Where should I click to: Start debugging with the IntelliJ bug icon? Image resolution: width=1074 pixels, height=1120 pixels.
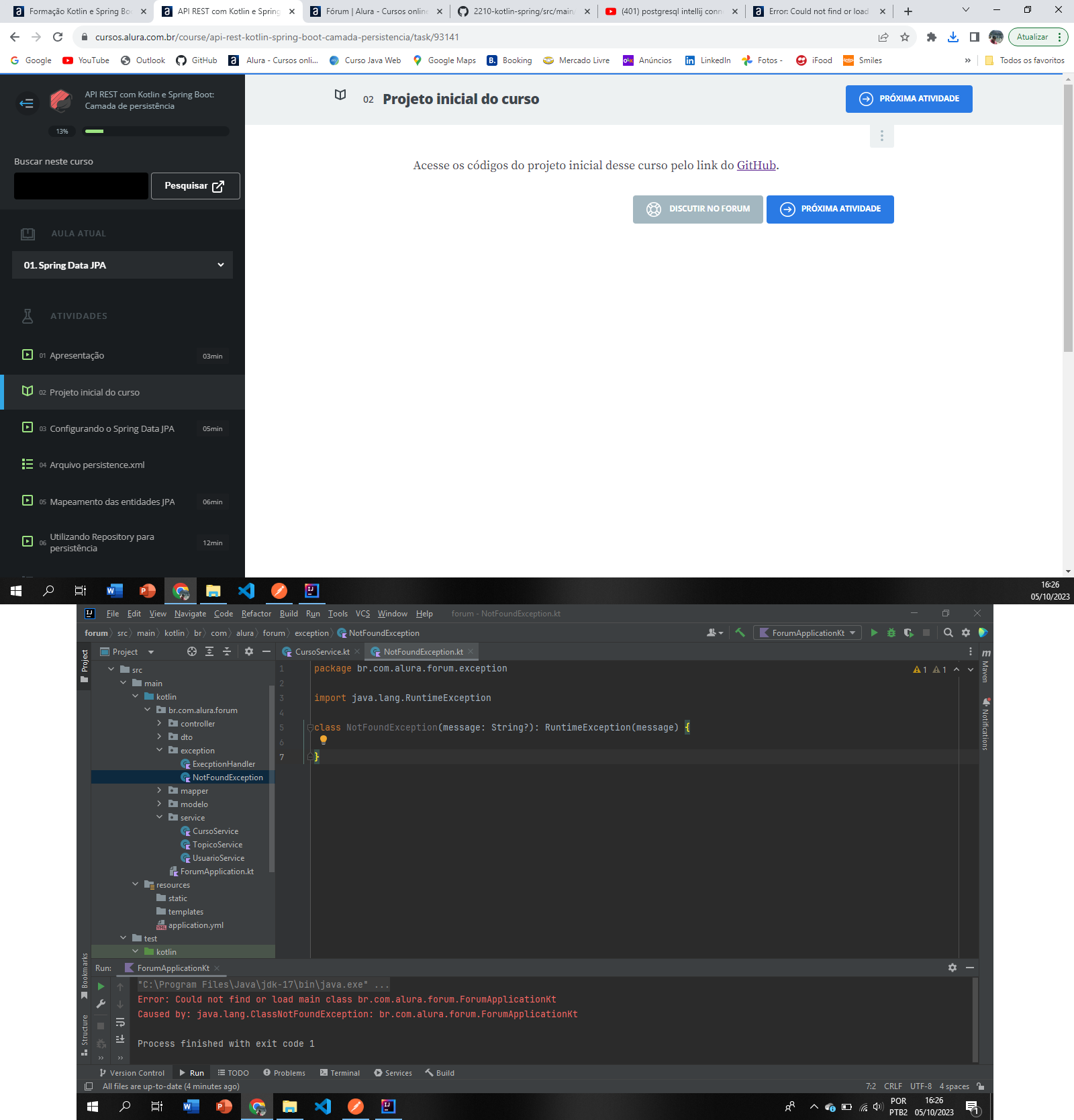[891, 633]
